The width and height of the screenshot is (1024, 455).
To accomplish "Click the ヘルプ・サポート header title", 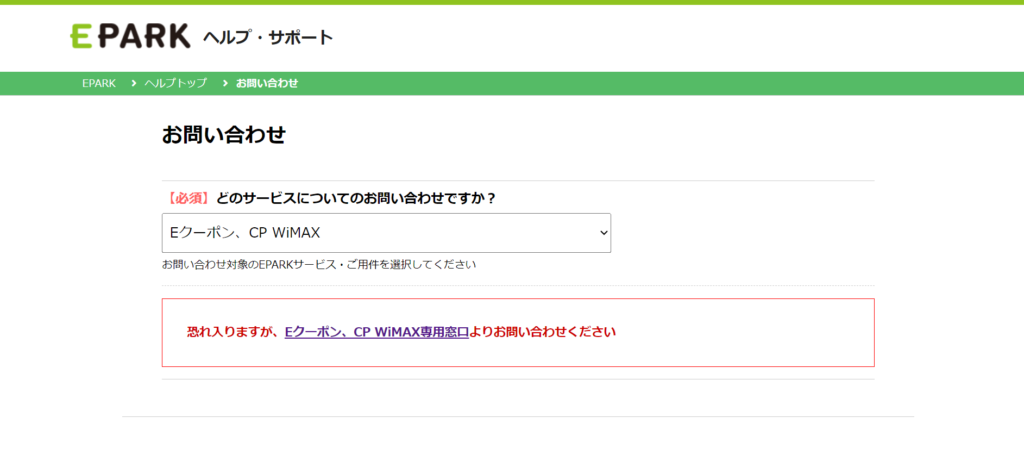I will pos(267,37).
